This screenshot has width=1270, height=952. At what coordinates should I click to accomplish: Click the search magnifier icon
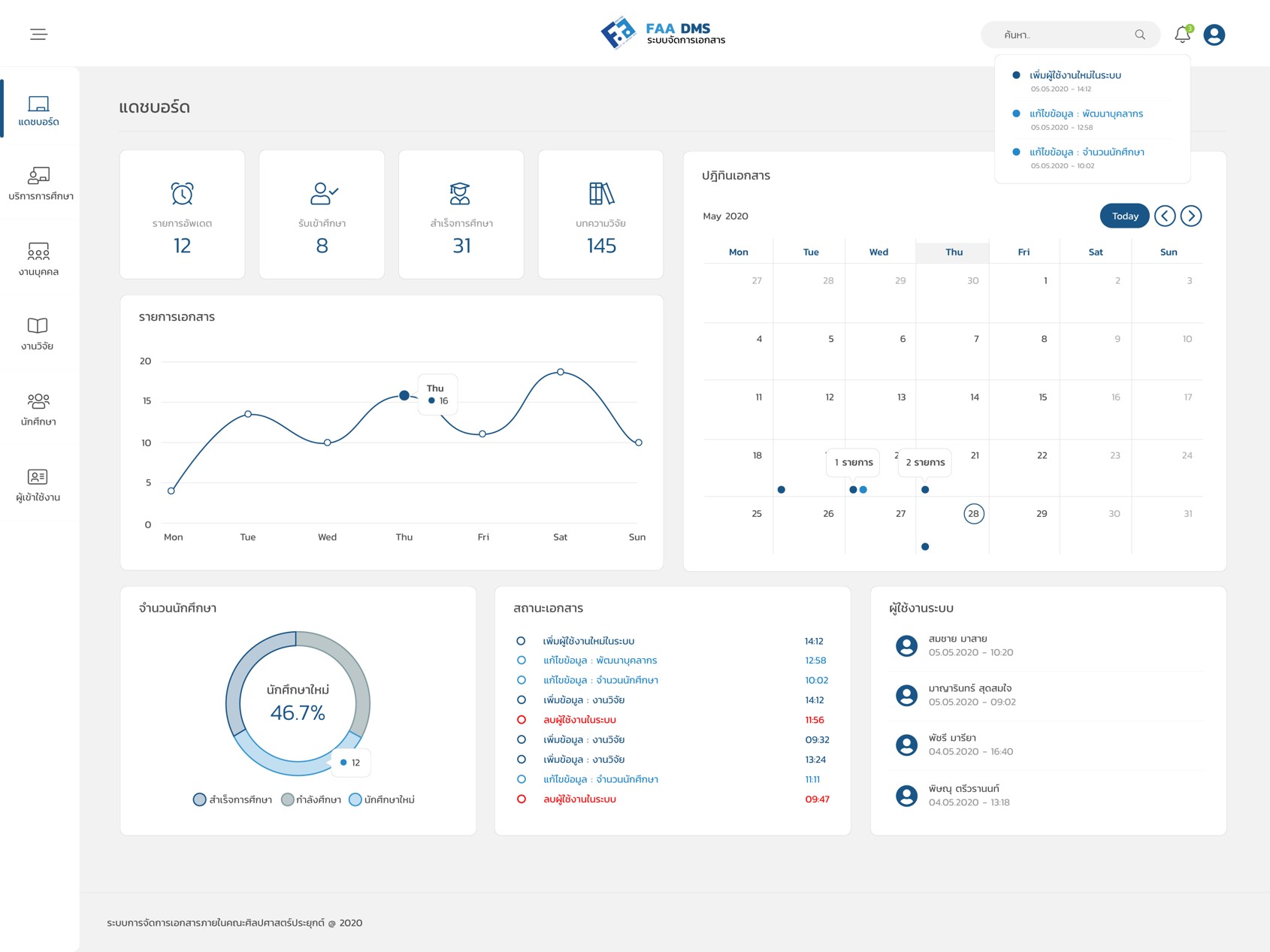click(x=1139, y=35)
